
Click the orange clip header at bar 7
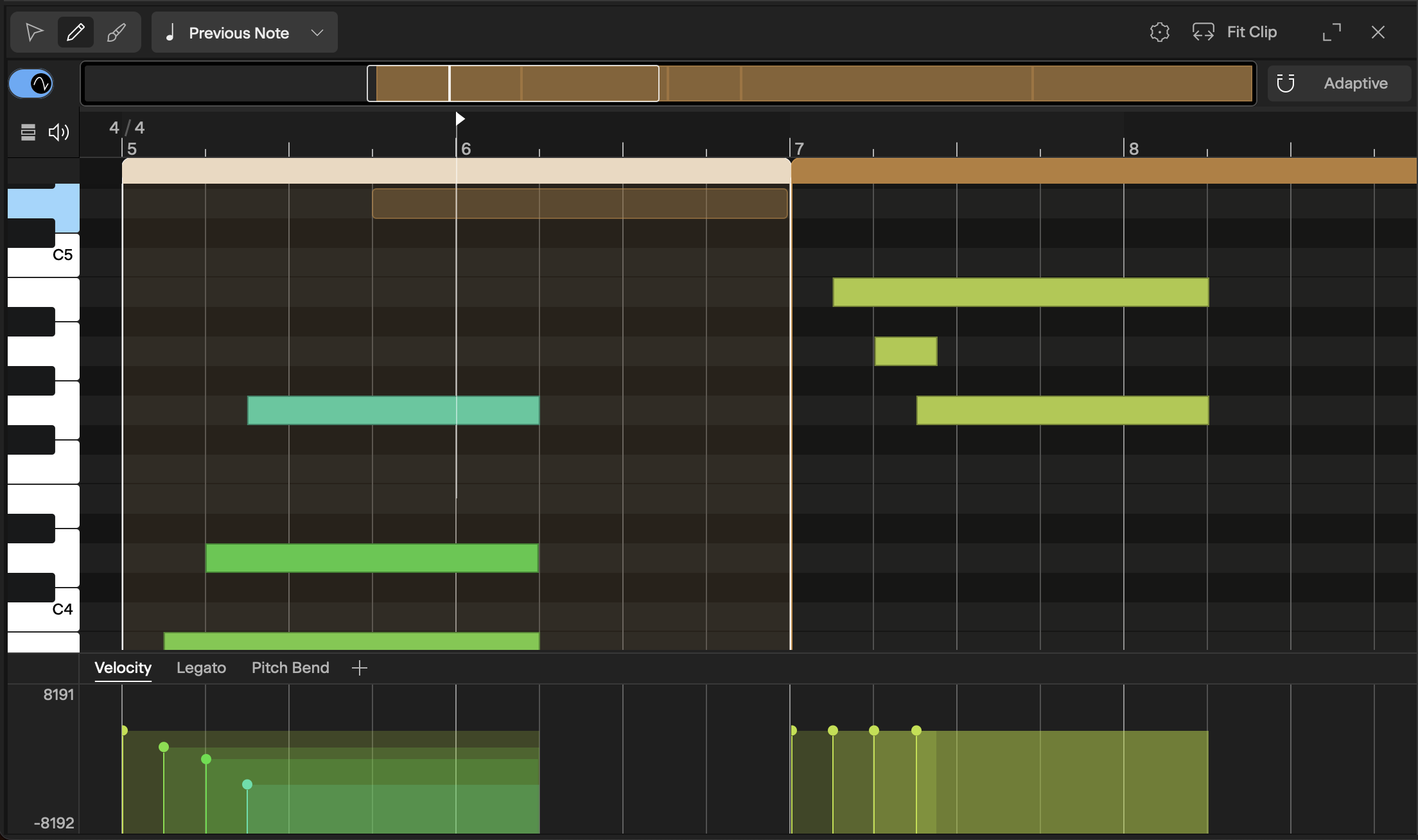coord(1104,171)
